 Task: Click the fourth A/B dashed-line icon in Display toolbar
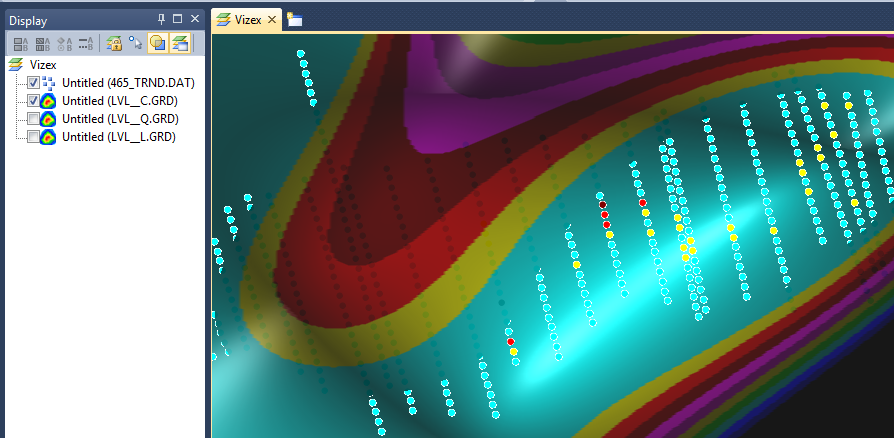click(x=86, y=43)
